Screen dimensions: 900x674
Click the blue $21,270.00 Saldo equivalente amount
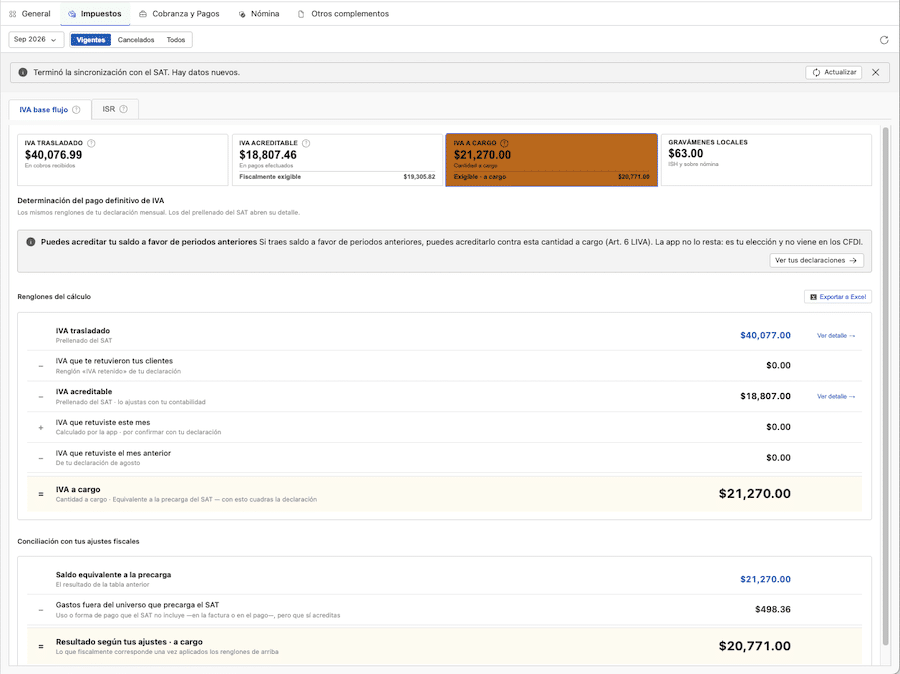(x=765, y=579)
